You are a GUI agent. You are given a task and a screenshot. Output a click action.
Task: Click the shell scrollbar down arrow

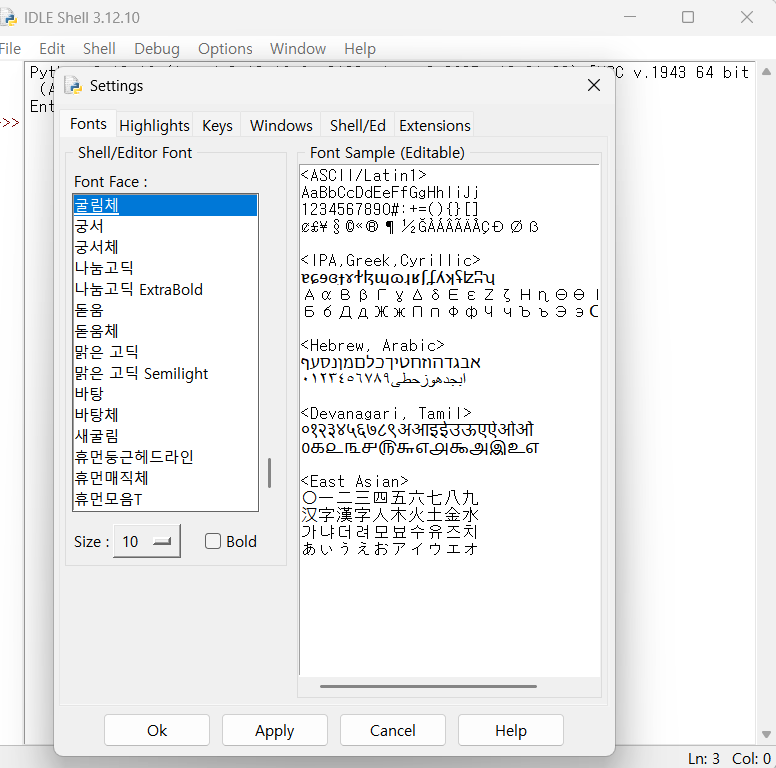[x=766, y=734]
